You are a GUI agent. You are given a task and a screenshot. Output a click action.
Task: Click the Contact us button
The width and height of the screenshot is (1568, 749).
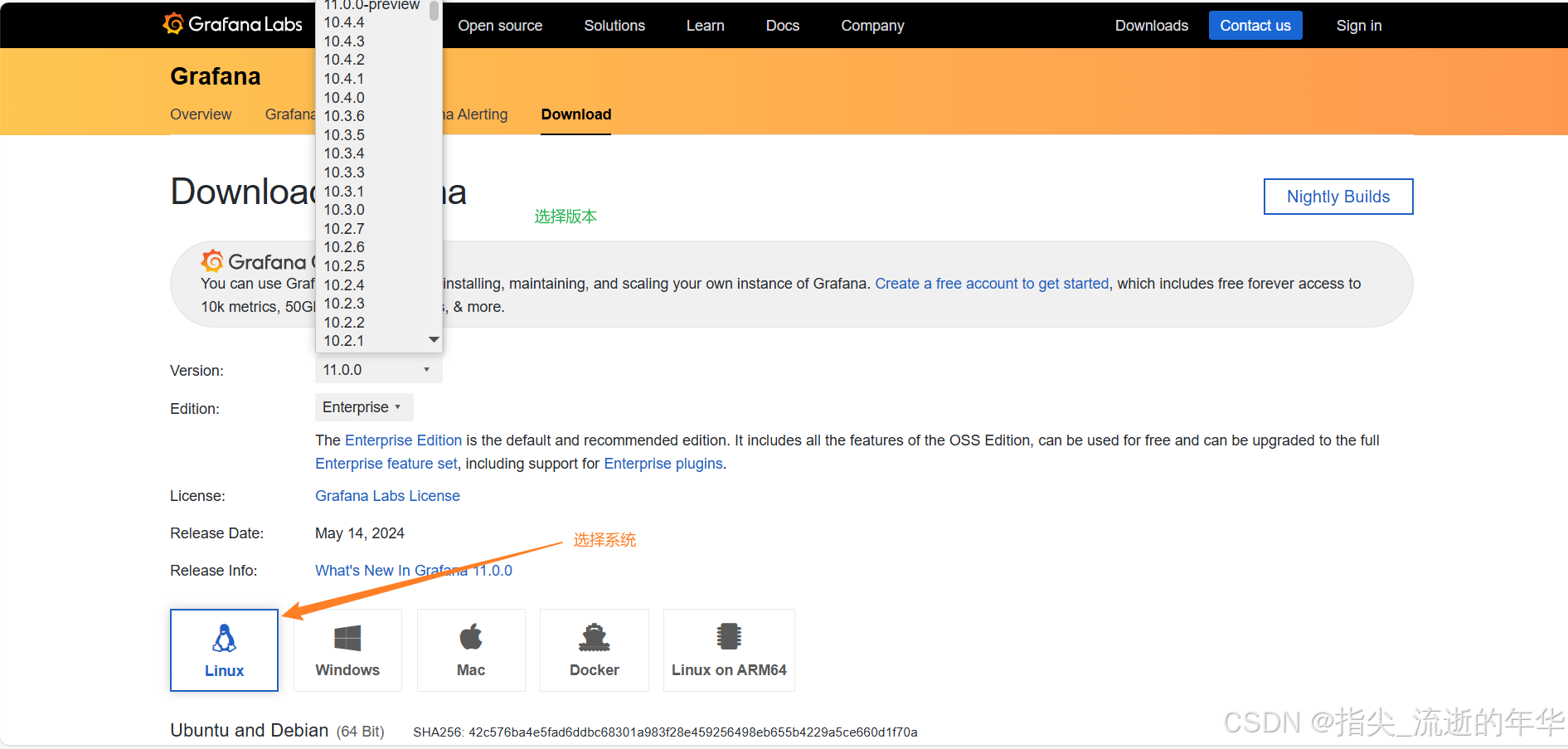tap(1255, 26)
